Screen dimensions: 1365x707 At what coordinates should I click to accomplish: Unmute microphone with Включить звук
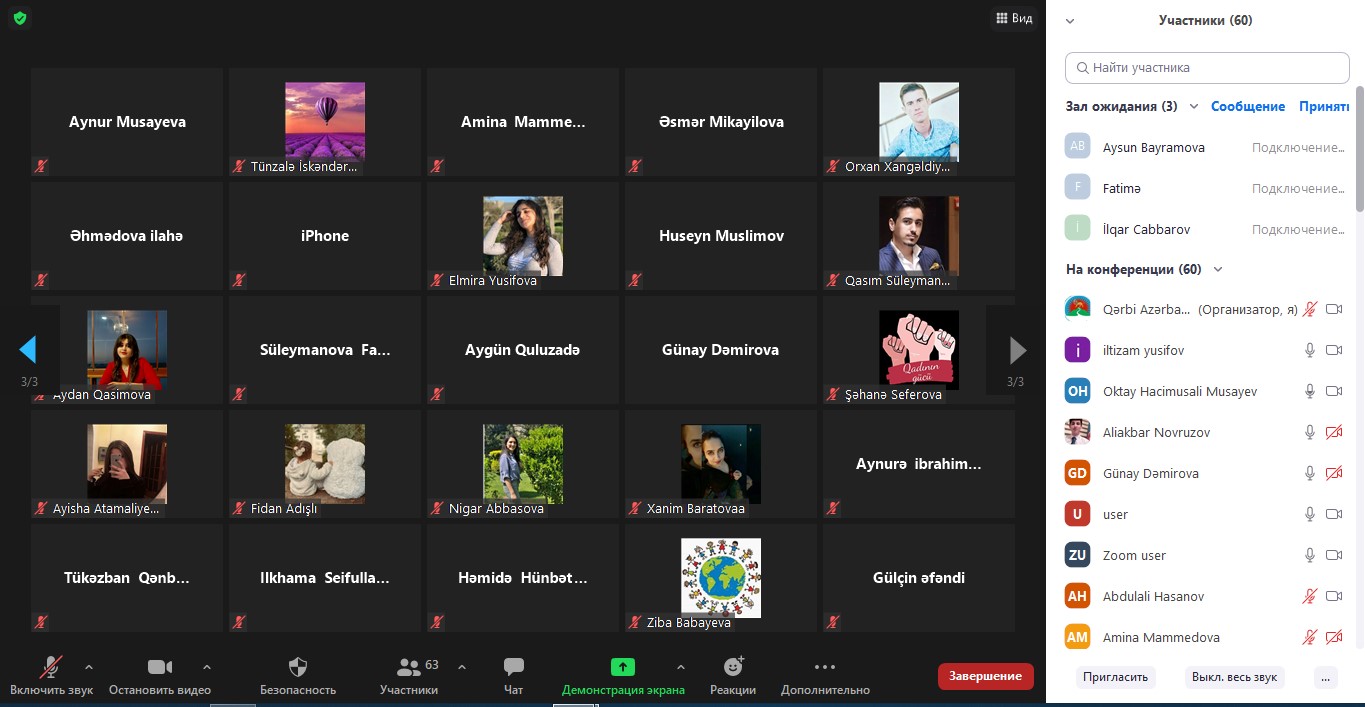51,667
